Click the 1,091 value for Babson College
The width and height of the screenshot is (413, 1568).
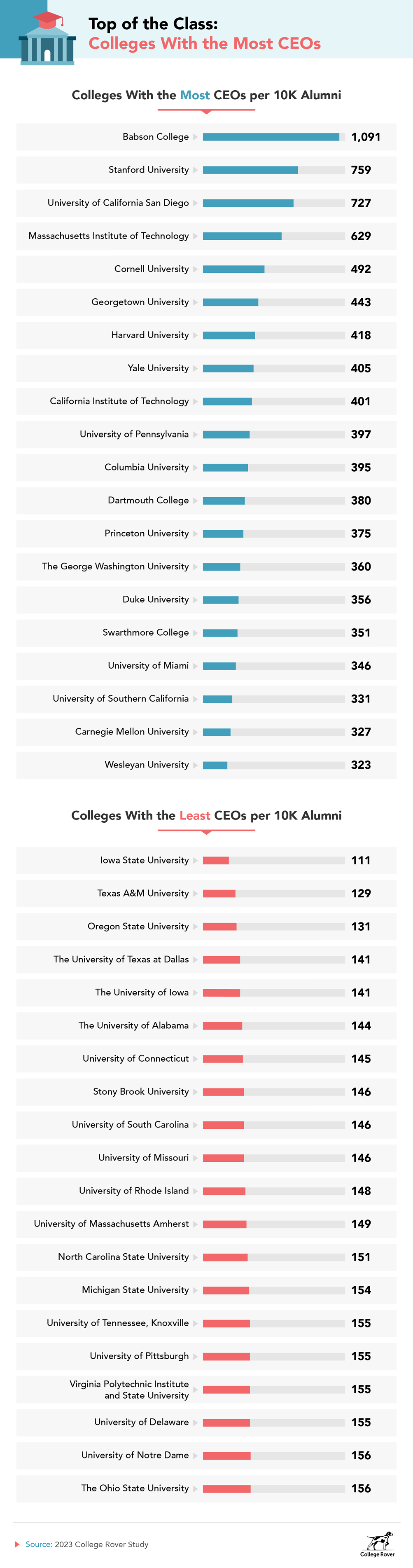tap(366, 137)
